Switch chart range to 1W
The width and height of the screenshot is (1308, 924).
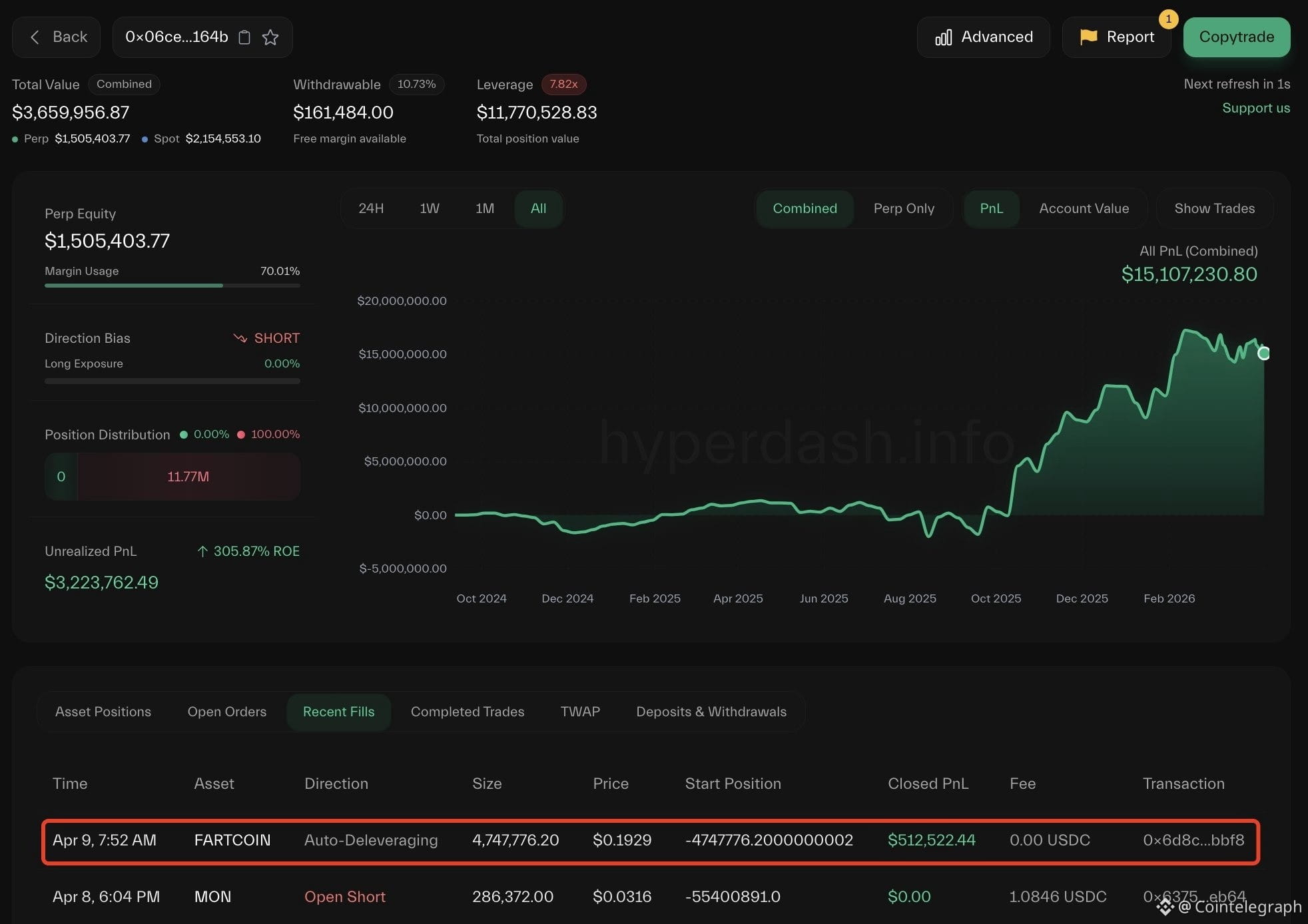[429, 208]
